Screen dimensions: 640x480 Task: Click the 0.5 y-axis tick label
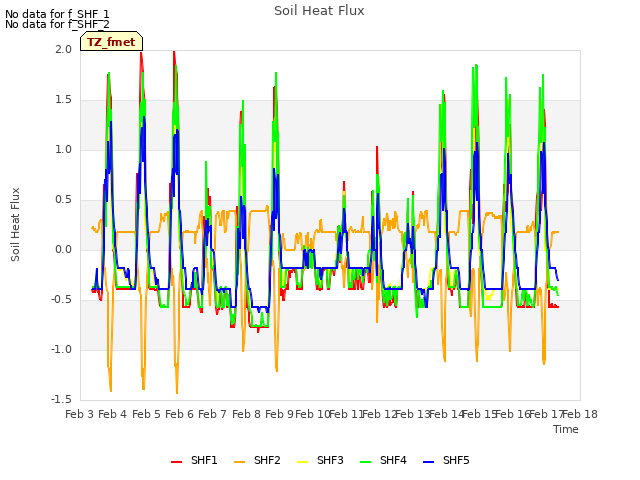pyautogui.click(x=63, y=200)
